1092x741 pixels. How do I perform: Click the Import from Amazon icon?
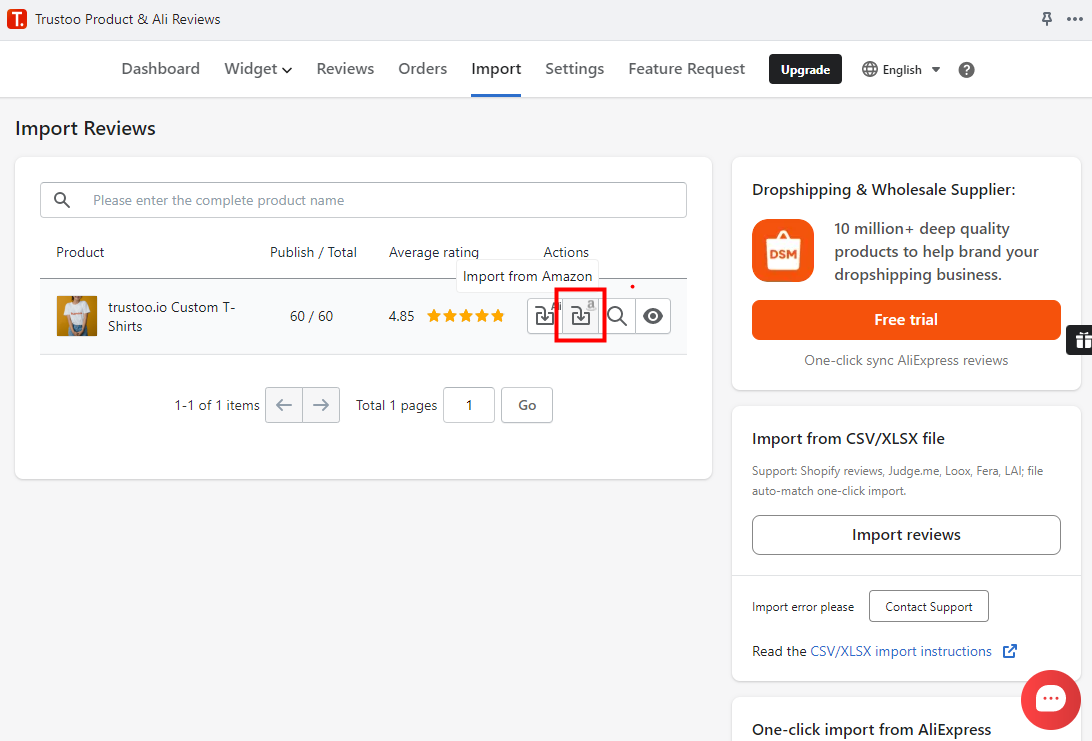581,316
